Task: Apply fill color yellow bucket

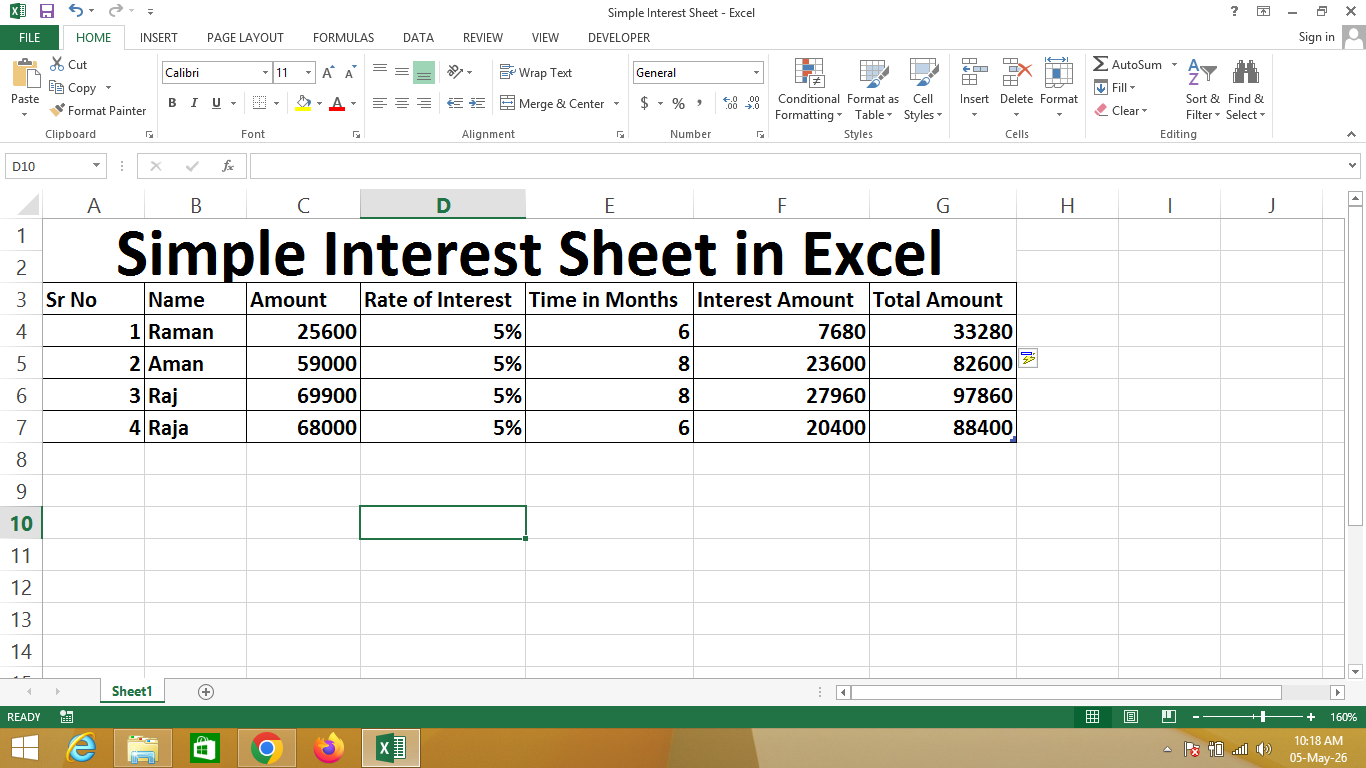Action: [x=304, y=103]
